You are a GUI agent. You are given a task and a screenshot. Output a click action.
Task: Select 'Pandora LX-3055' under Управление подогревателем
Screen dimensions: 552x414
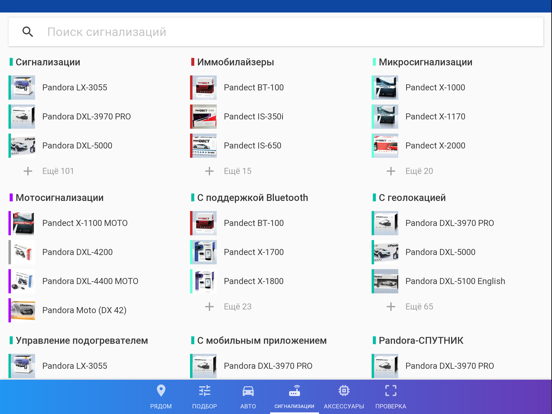(75, 366)
